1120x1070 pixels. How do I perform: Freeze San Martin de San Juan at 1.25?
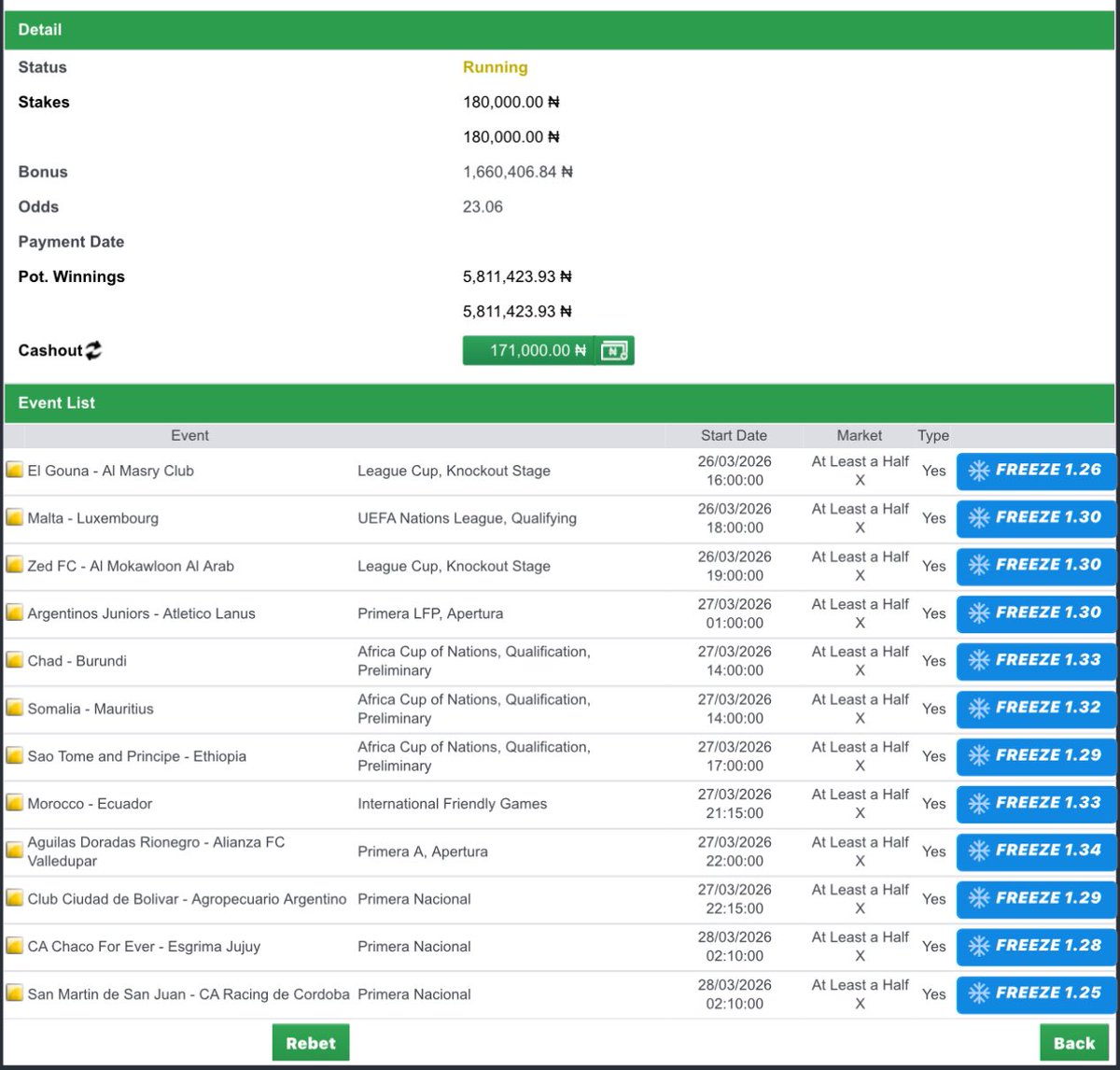point(1036,994)
